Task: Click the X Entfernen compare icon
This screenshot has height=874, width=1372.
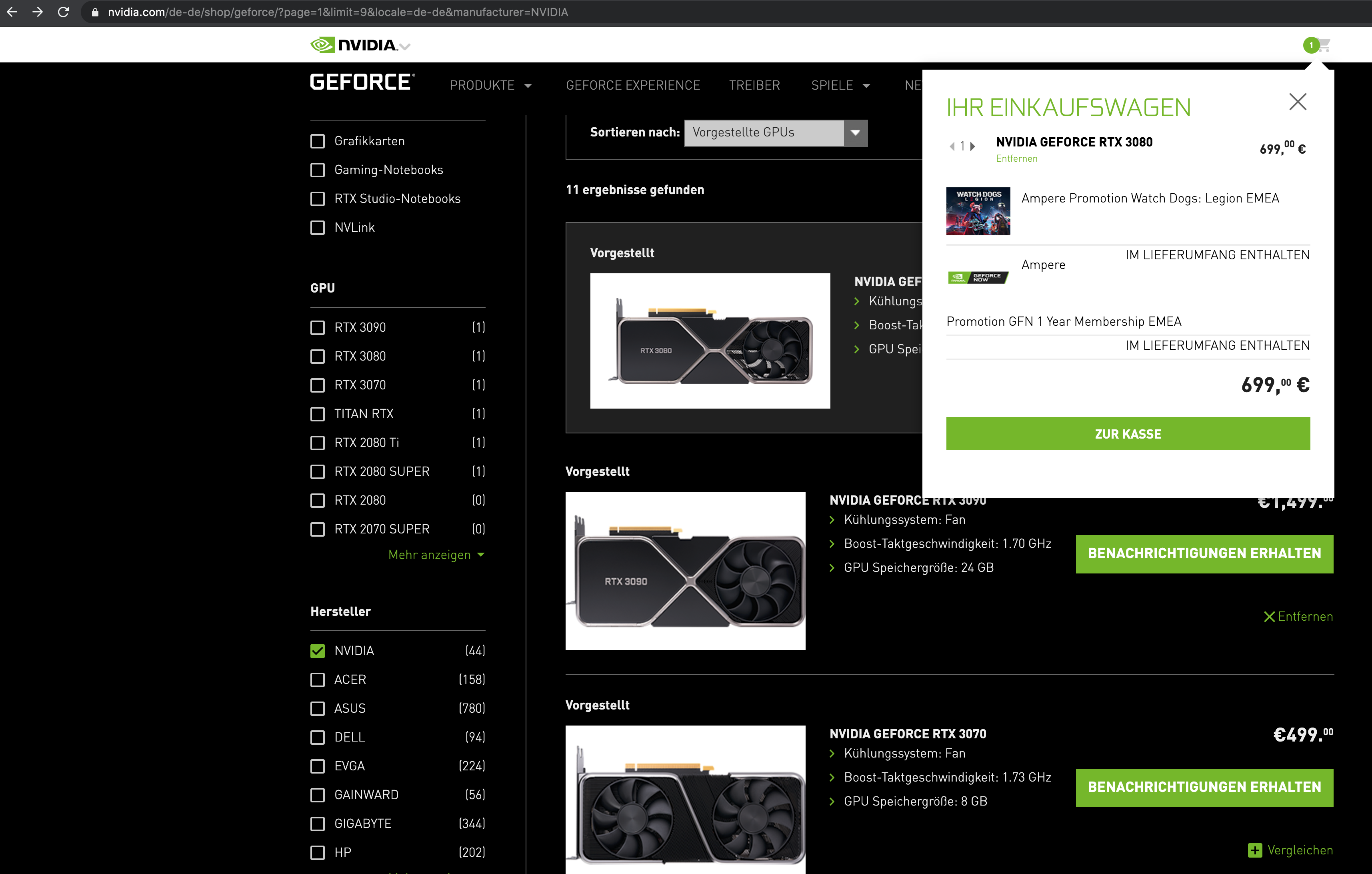Action: point(1269,616)
